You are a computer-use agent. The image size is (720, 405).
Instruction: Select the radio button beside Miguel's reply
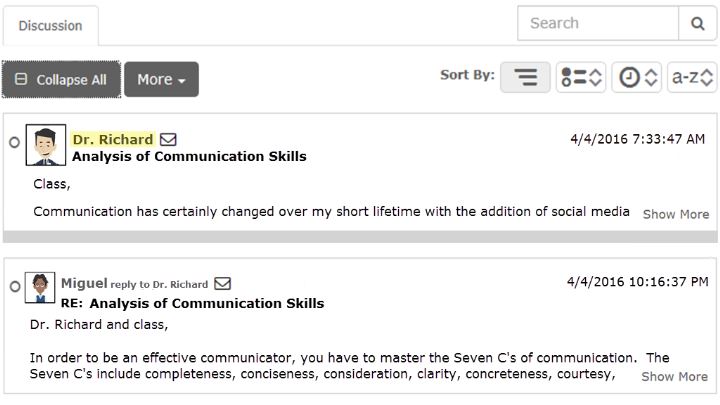click(15, 287)
